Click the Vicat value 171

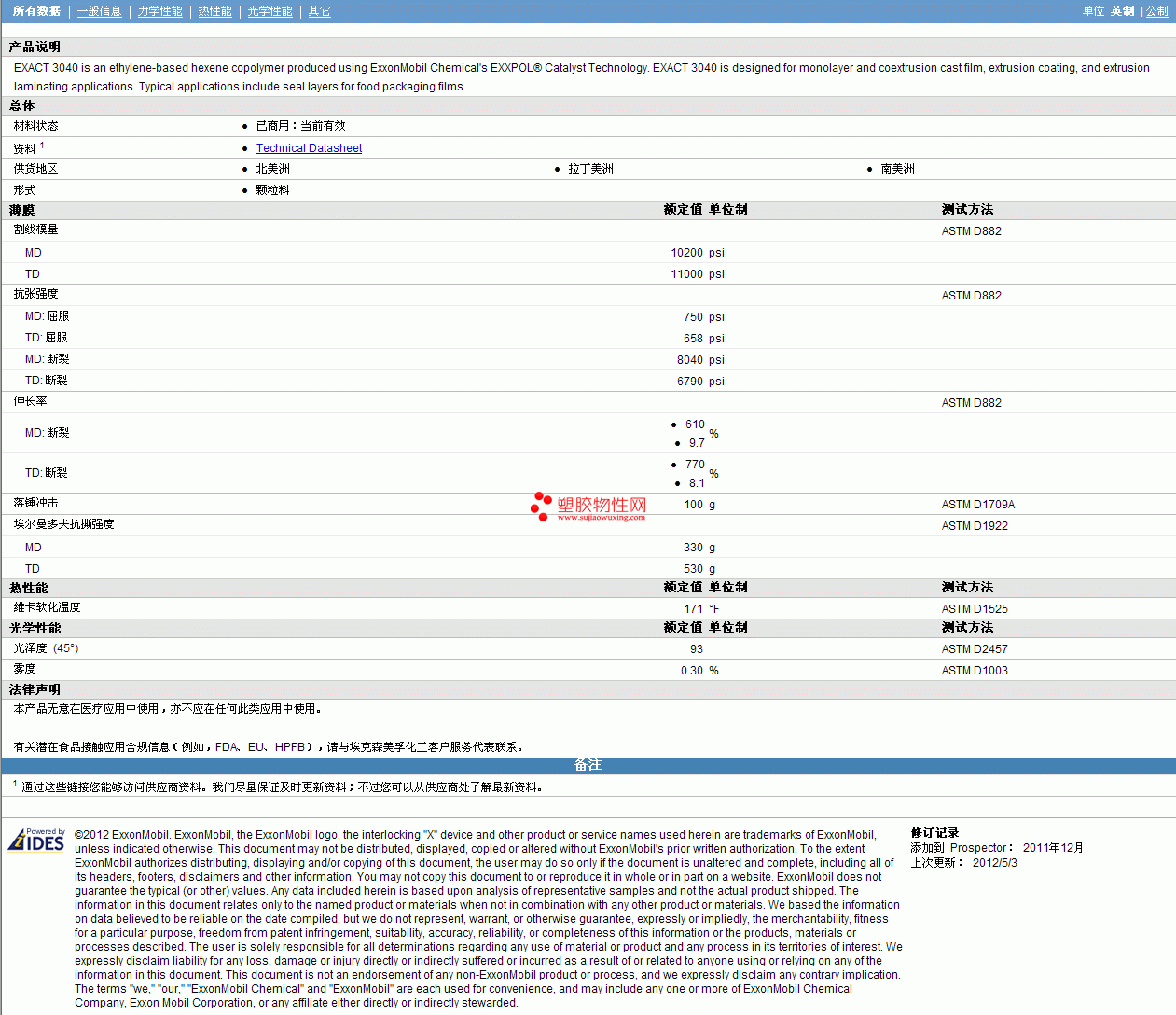[x=694, y=609]
